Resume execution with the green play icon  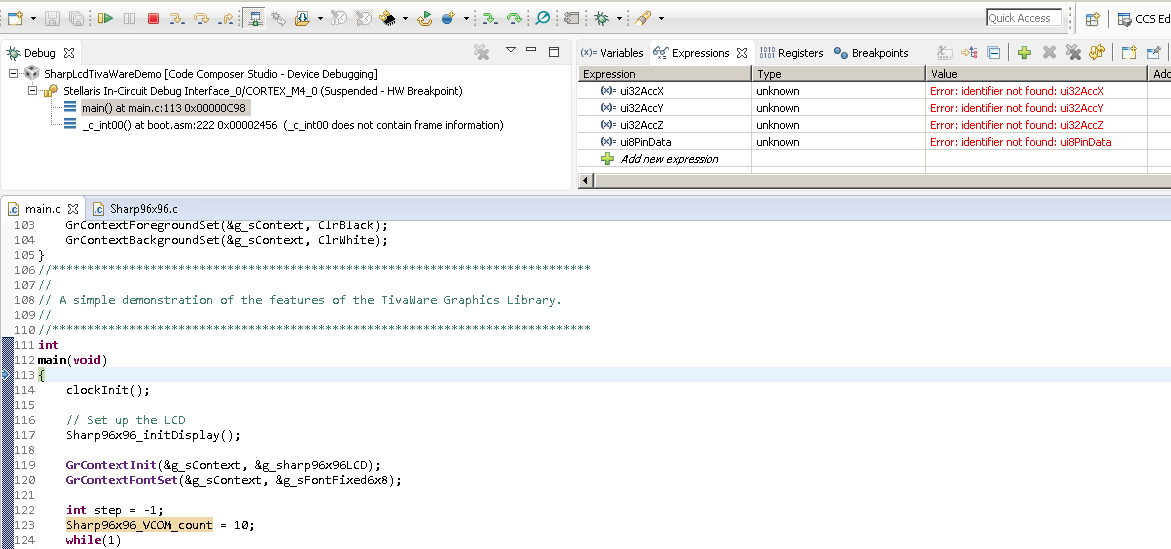click(x=105, y=18)
